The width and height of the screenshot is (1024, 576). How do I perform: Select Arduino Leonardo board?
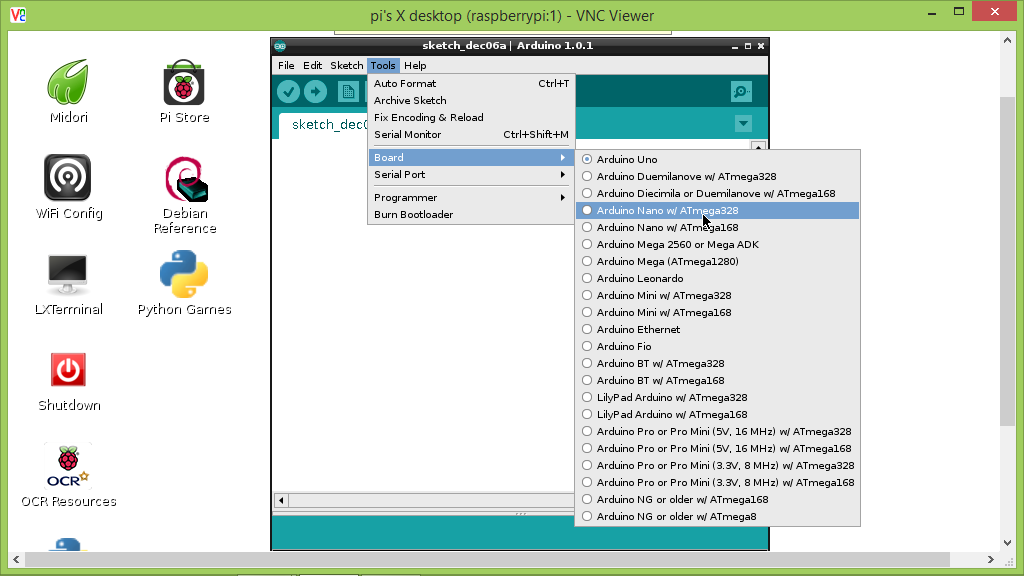(718, 278)
